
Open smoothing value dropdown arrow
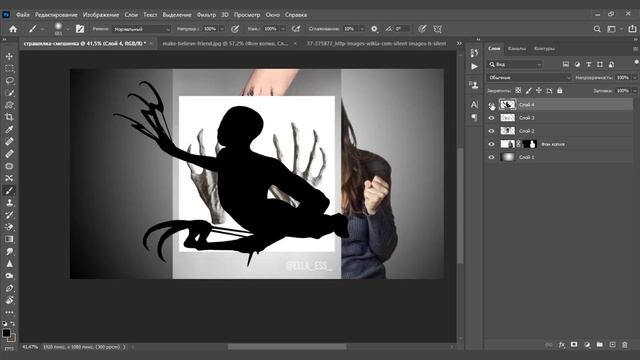pos(362,29)
